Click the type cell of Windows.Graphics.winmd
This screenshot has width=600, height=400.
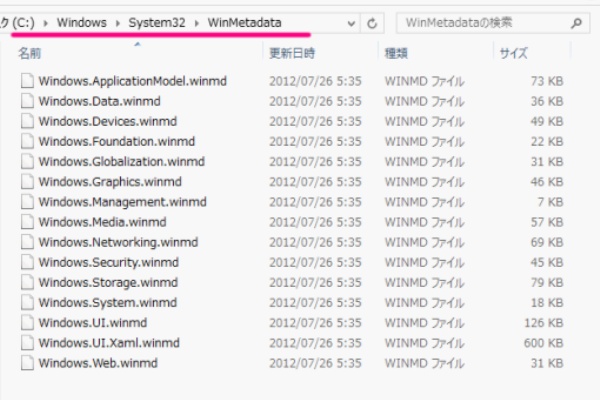click(424, 182)
